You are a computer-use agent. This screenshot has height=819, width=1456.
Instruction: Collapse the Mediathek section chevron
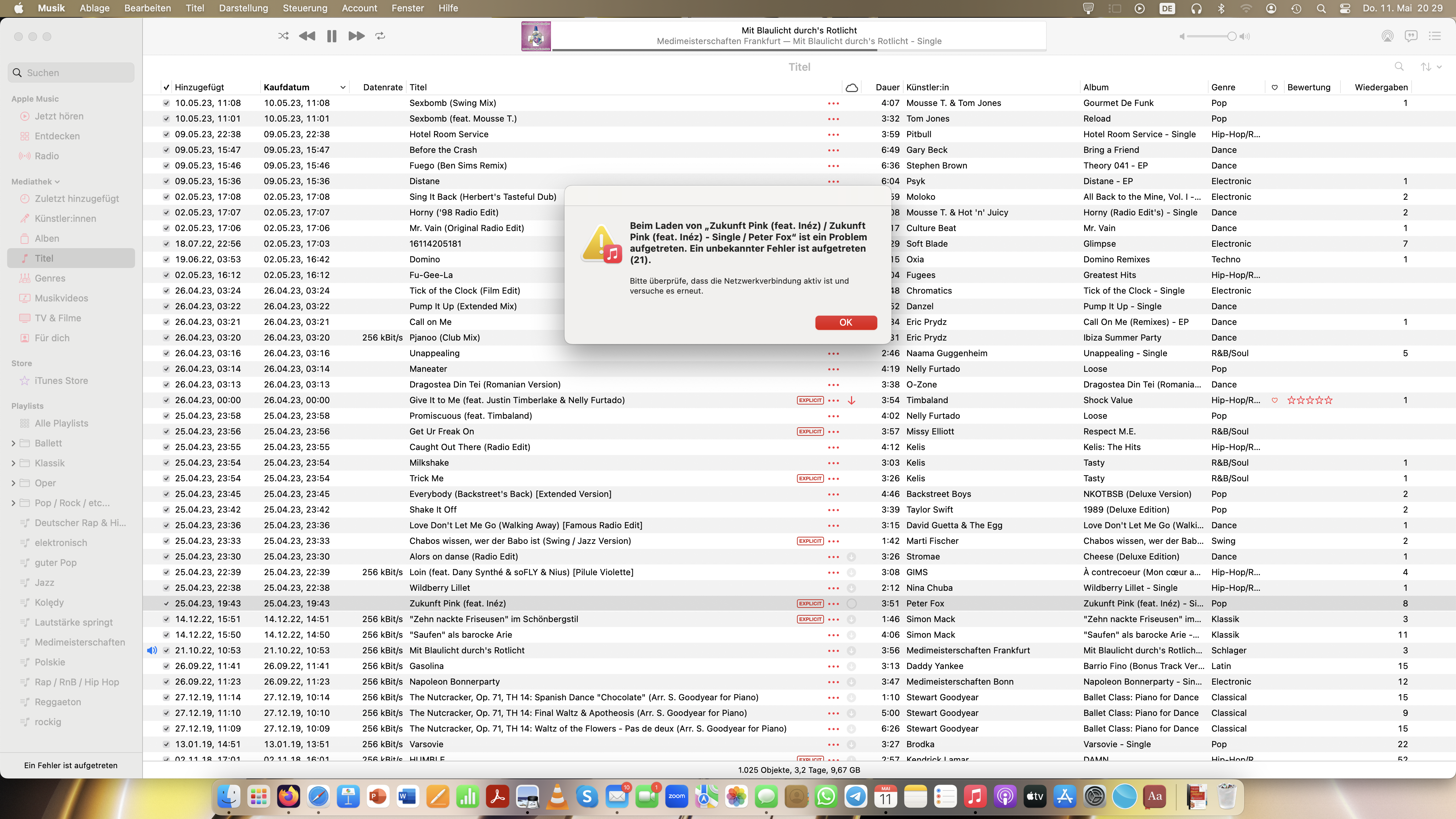click(58, 182)
